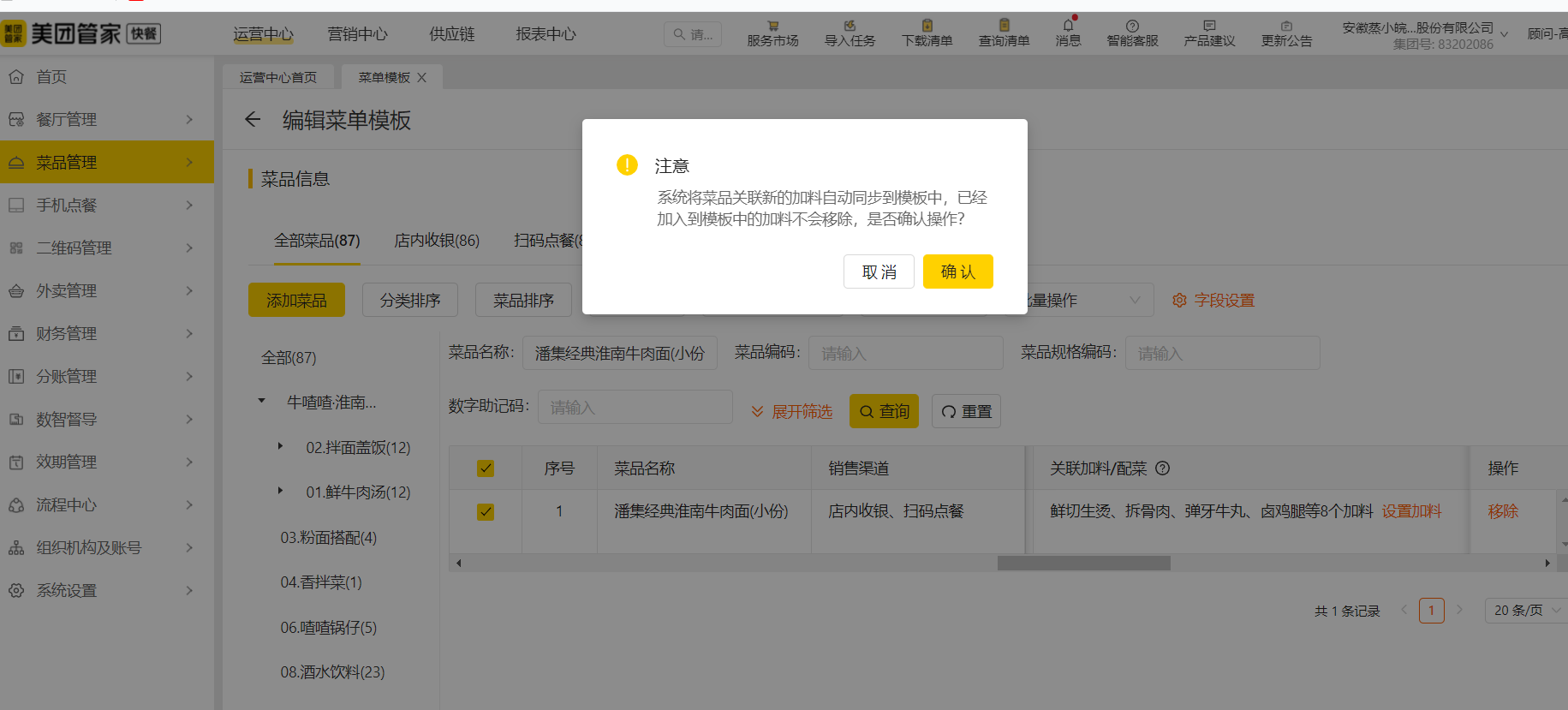The width and height of the screenshot is (1568, 710).
Task: Open the 下载清单 download list icon
Action: coord(927,27)
